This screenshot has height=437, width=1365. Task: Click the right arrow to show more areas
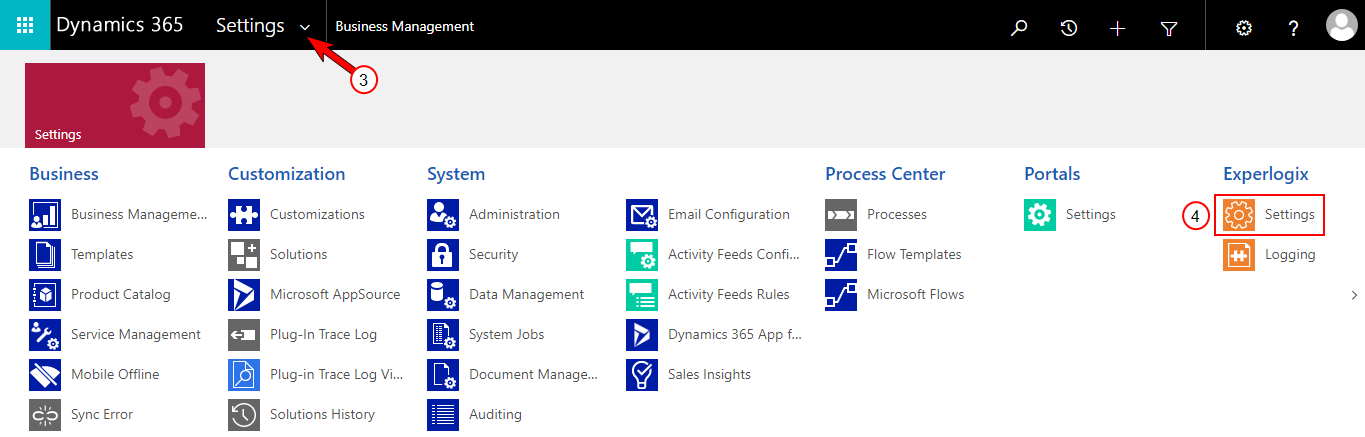point(1354,295)
